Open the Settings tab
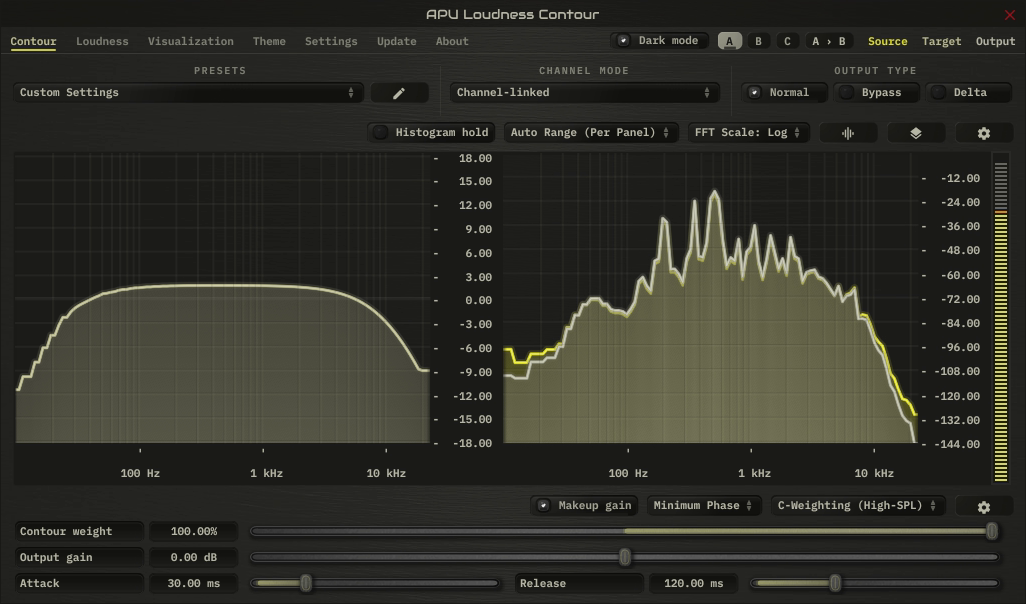 click(331, 41)
